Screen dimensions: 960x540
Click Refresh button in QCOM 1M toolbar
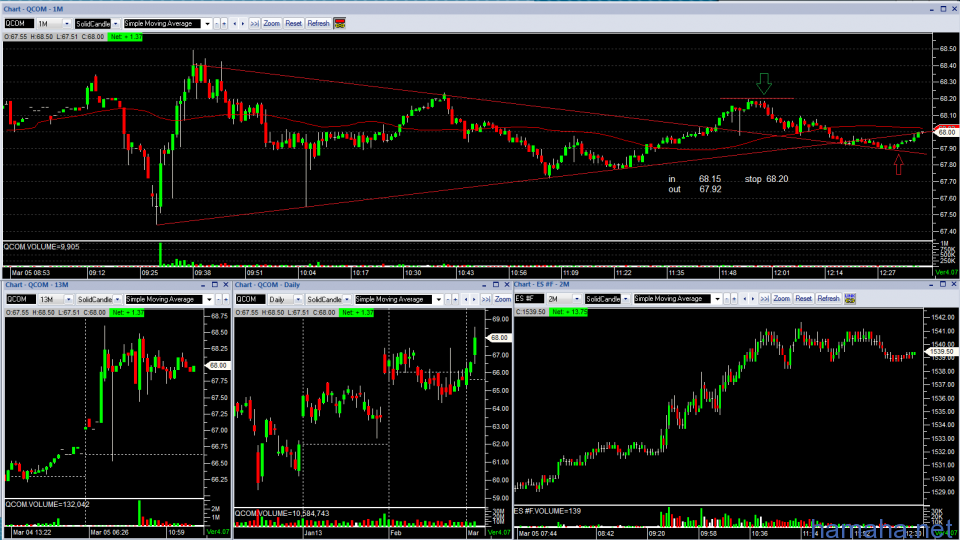tap(318, 23)
